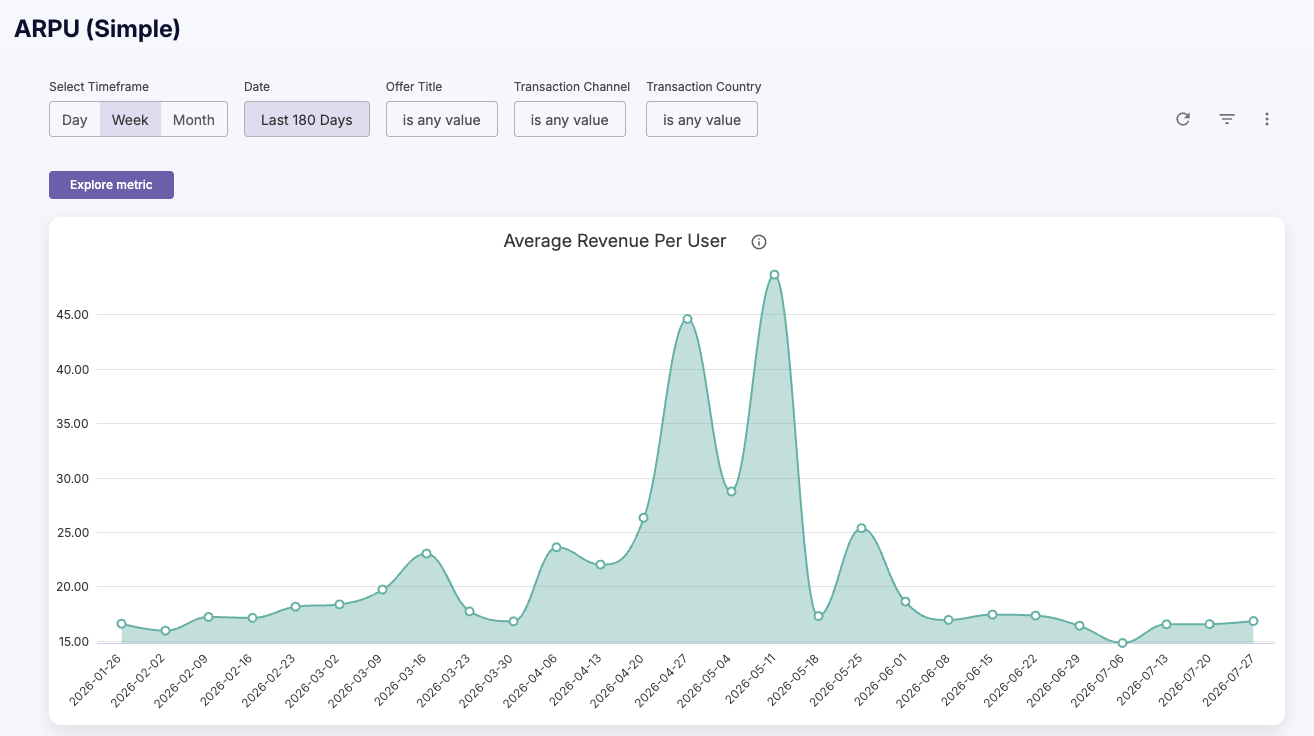Click the data point for 2026-04-27
Screen dimensions: 1314x736
(x=687, y=319)
